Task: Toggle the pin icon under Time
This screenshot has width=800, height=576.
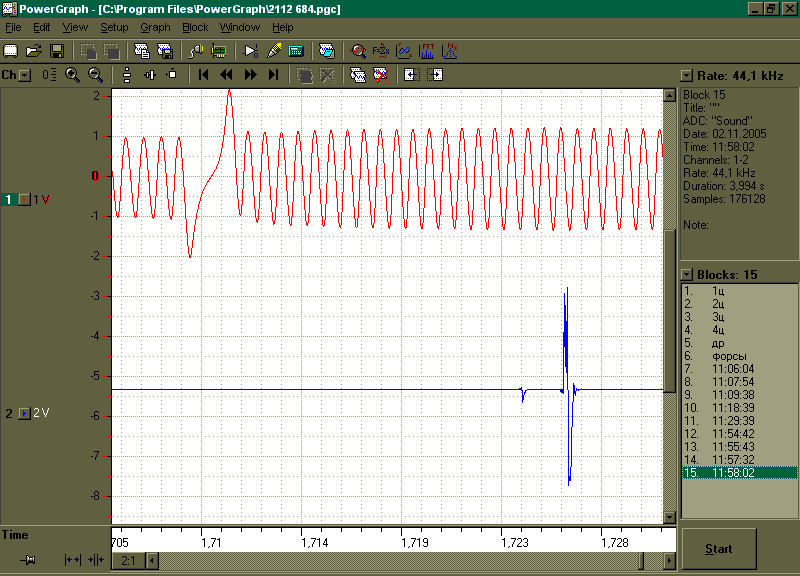Action: [28, 560]
